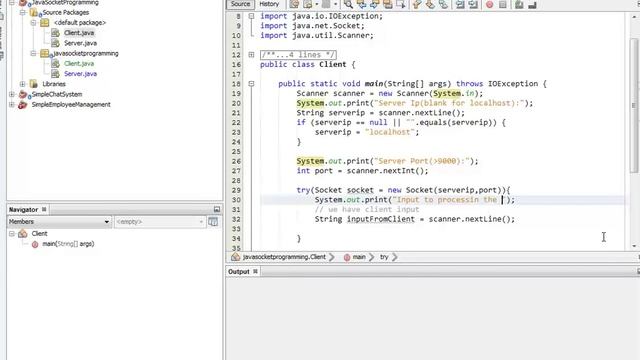Switch to the History editor view
640x360 pixels.
pos(269,4)
